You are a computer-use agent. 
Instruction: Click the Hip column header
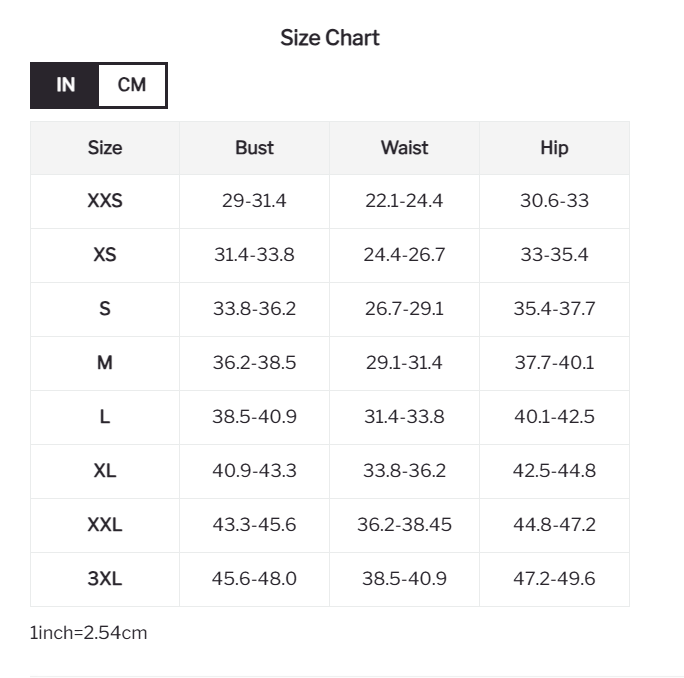pyautogui.click(x=554, y=148)
